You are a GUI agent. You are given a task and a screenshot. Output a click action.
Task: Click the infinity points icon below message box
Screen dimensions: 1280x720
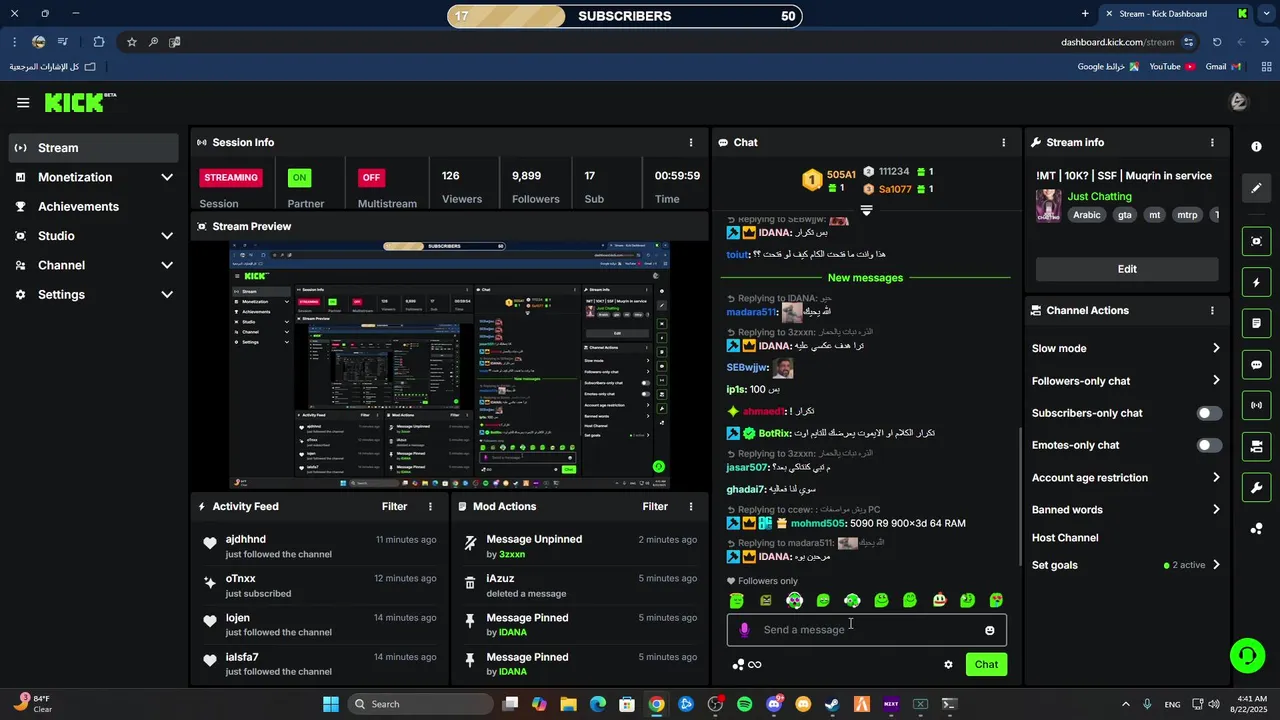pyautogui.click(x=755, y=664)
